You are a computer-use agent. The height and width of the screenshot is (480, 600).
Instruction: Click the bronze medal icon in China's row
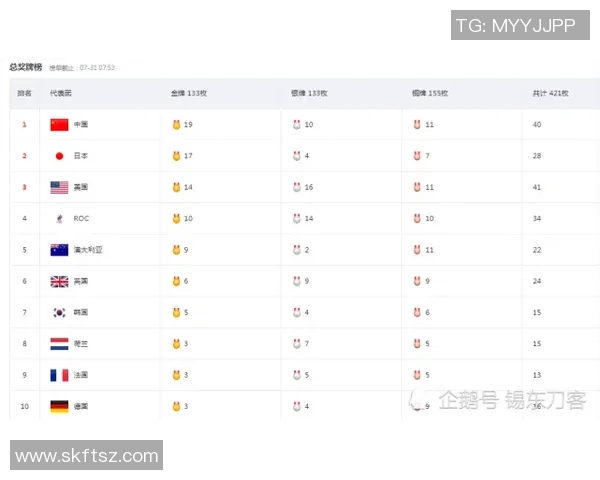(417, 124)
